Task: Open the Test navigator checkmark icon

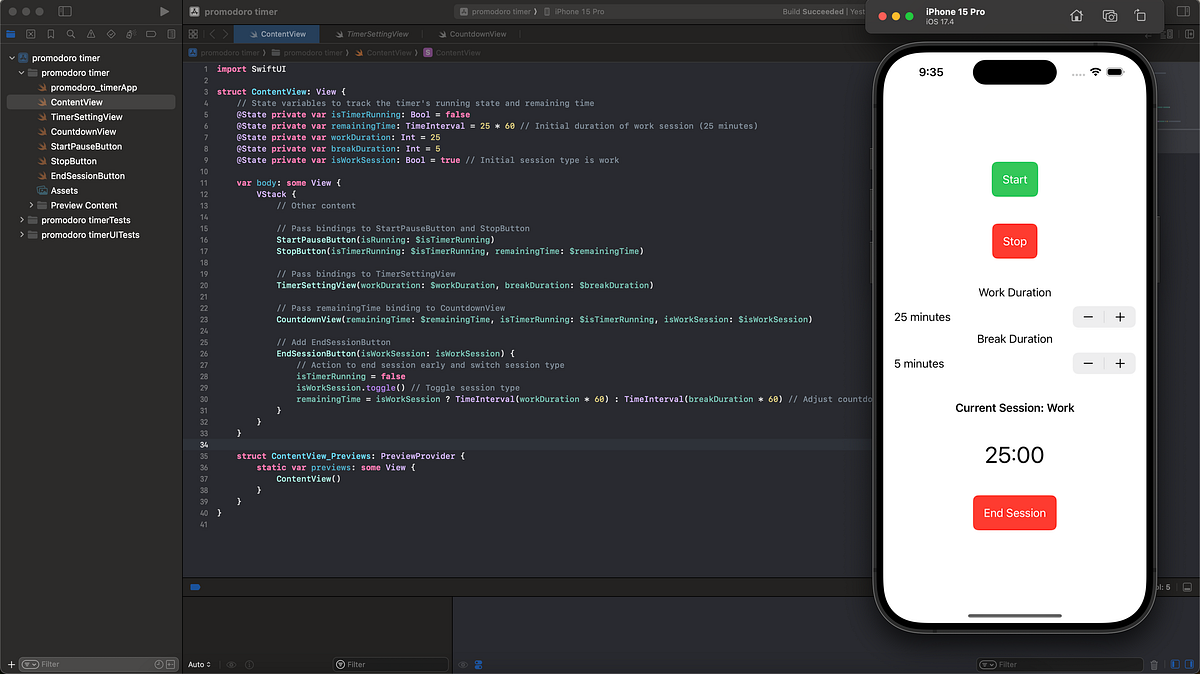Action: (112, 32)
